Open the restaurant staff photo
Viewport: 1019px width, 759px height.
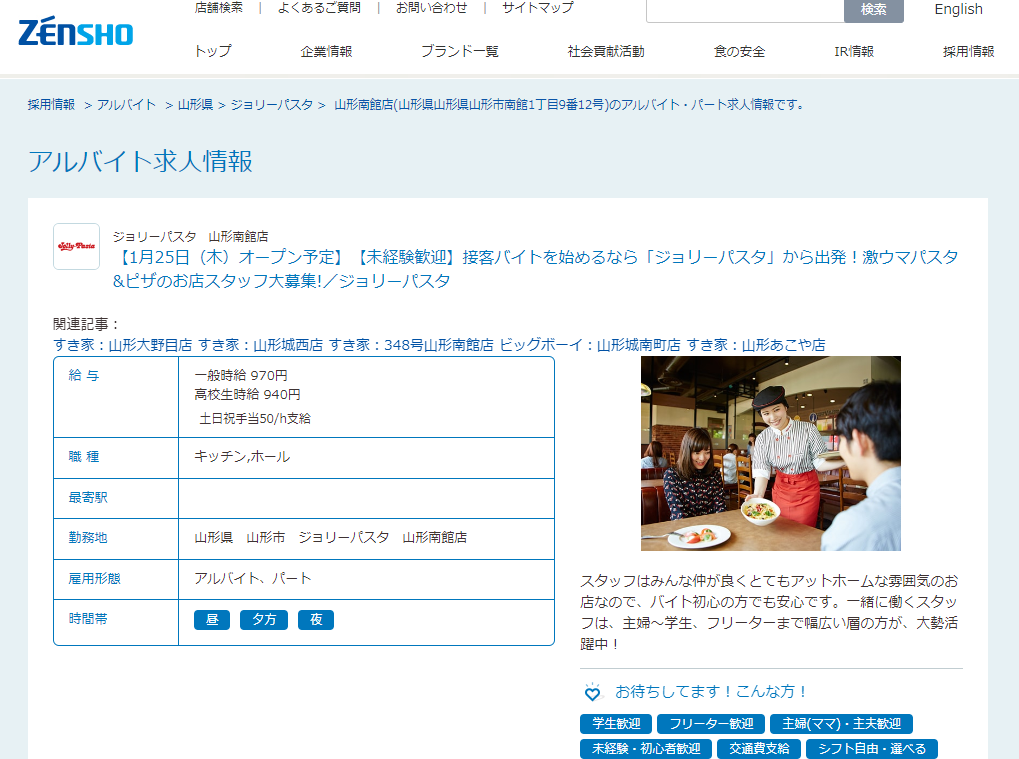pos(770,453)
